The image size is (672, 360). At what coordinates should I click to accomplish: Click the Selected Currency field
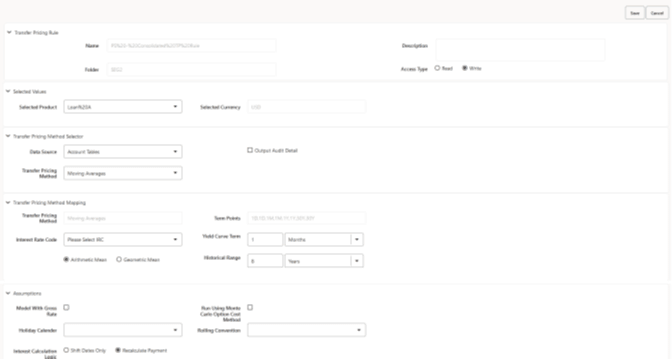click(306, 107)
